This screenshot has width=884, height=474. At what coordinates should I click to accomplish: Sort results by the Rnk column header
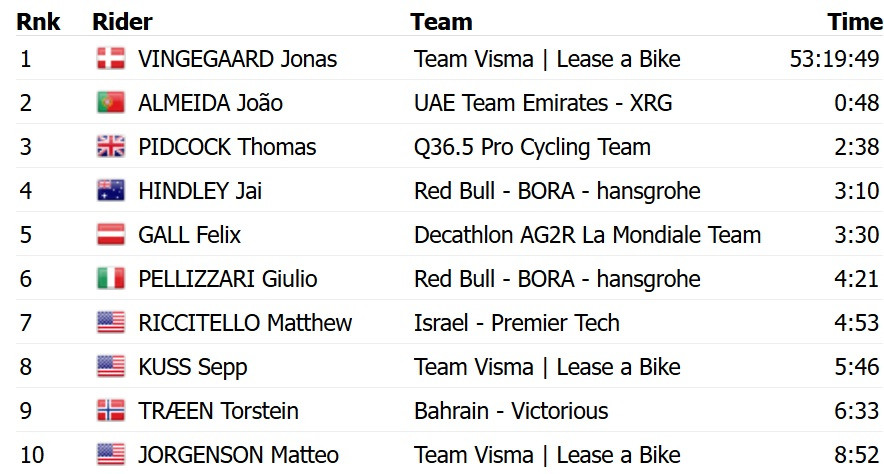(38, 21)
